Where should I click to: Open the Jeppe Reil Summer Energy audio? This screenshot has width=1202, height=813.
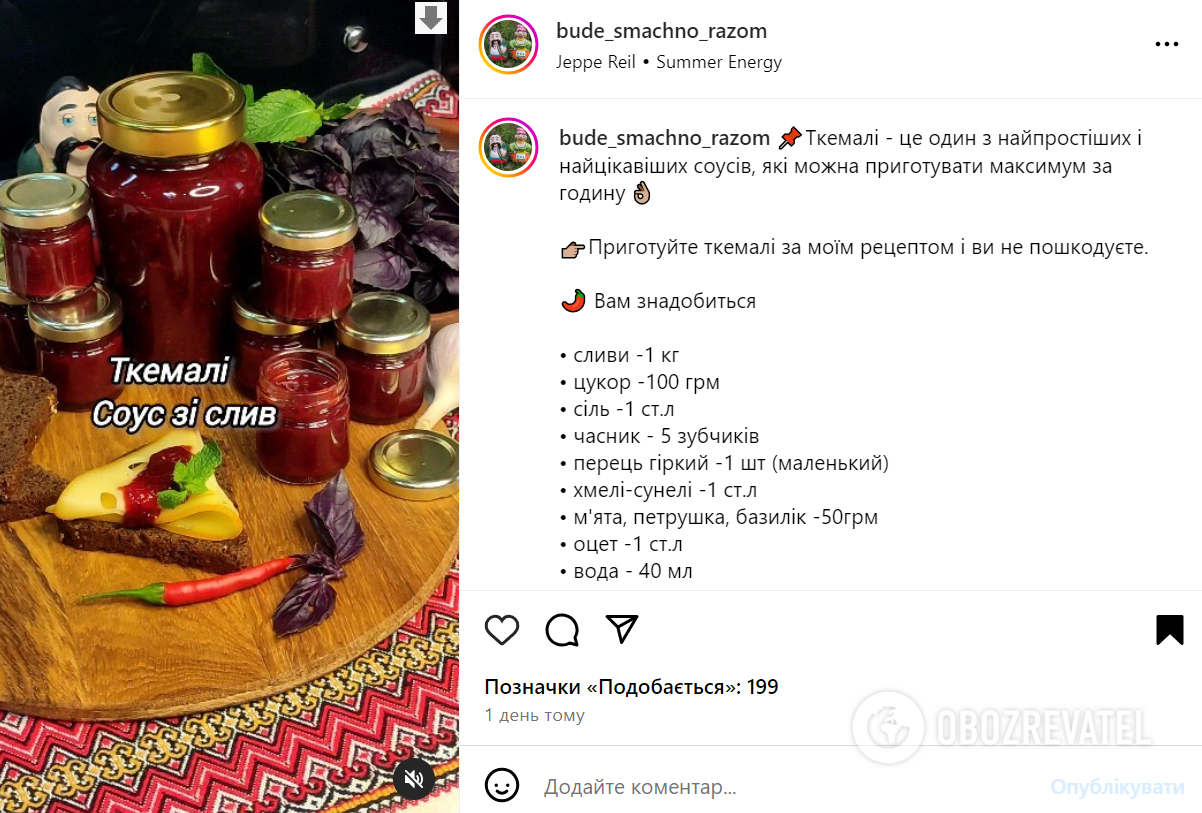(x=669, y=62)
